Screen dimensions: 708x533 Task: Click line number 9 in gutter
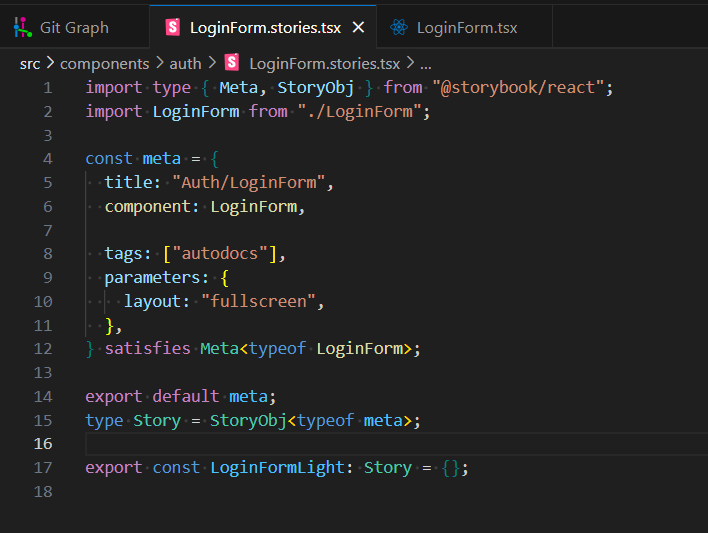point(48,277)
